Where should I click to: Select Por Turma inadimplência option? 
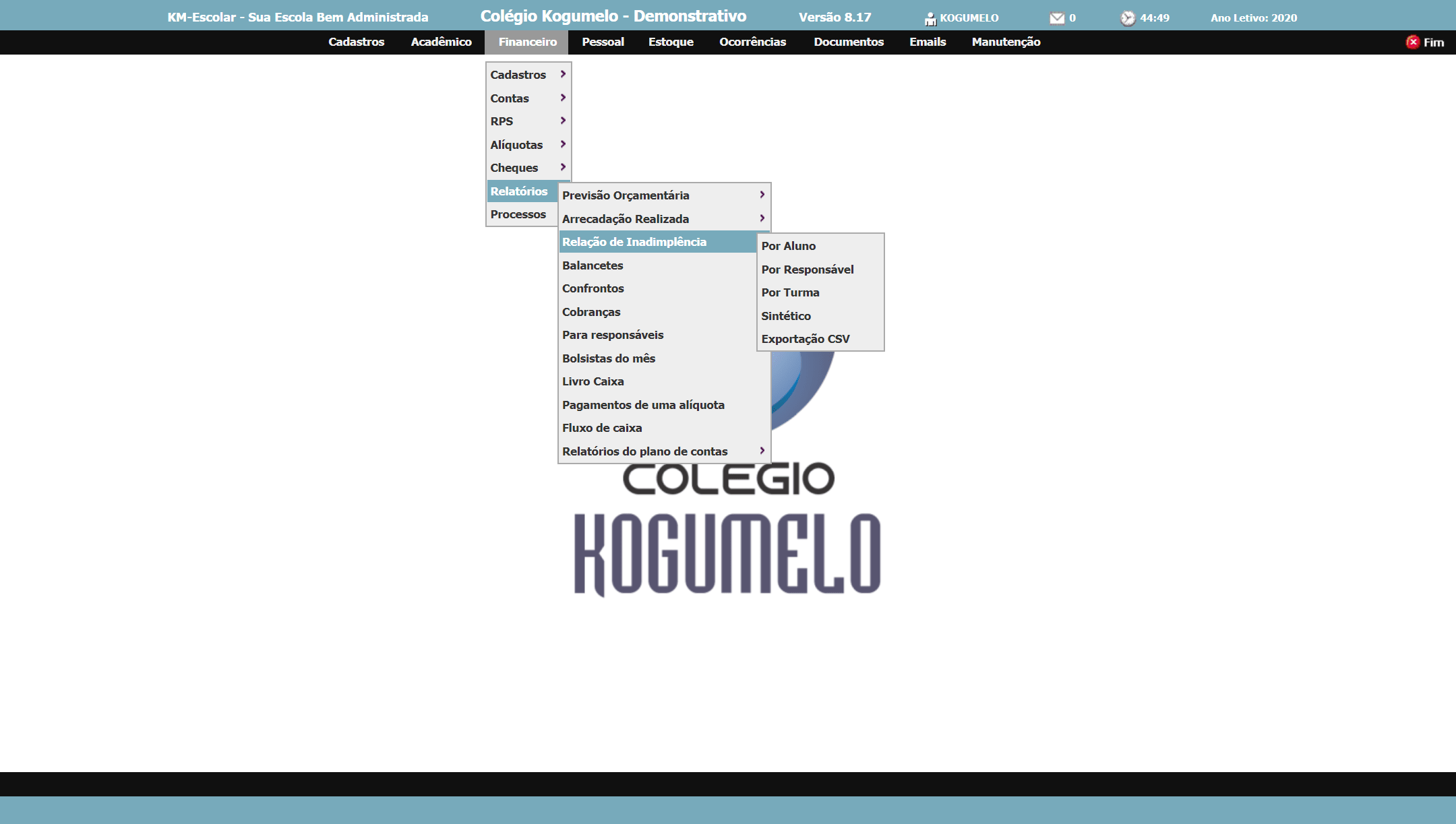click(x=820, y=292)
